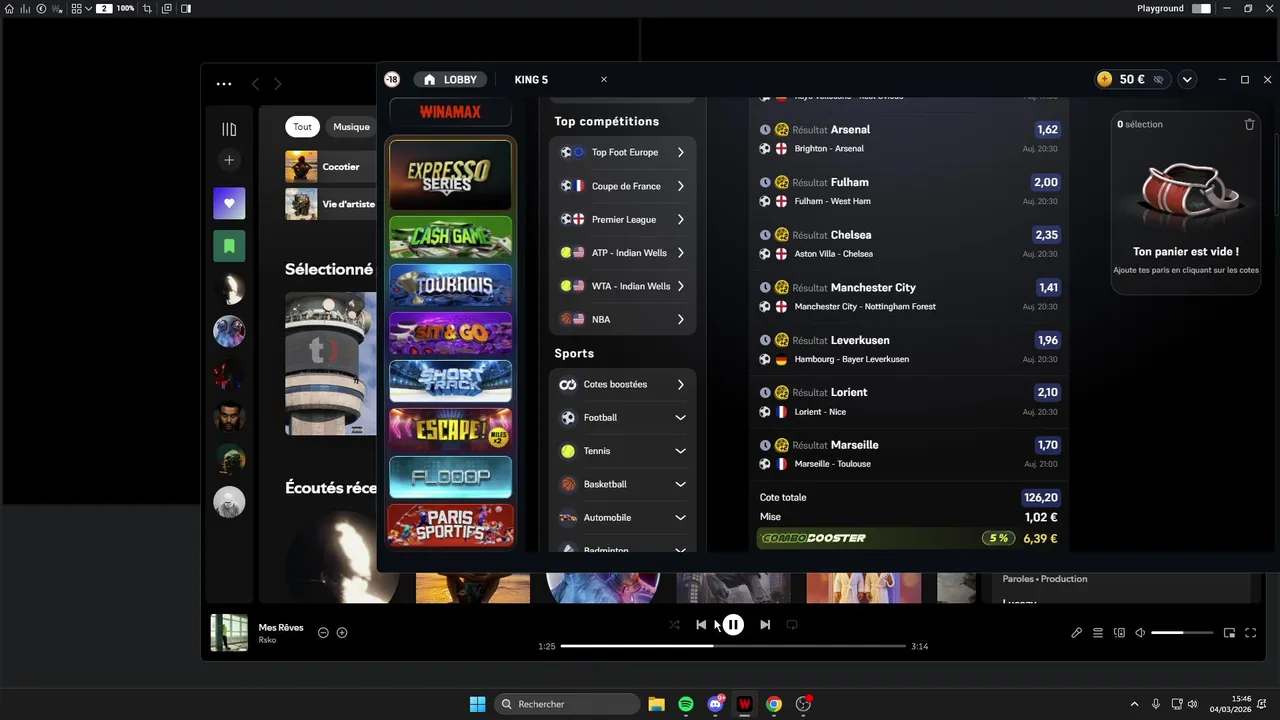Open Premier League competition
Image resolution: width=1280 pixels, height=720 pixels.
point(622,220)
